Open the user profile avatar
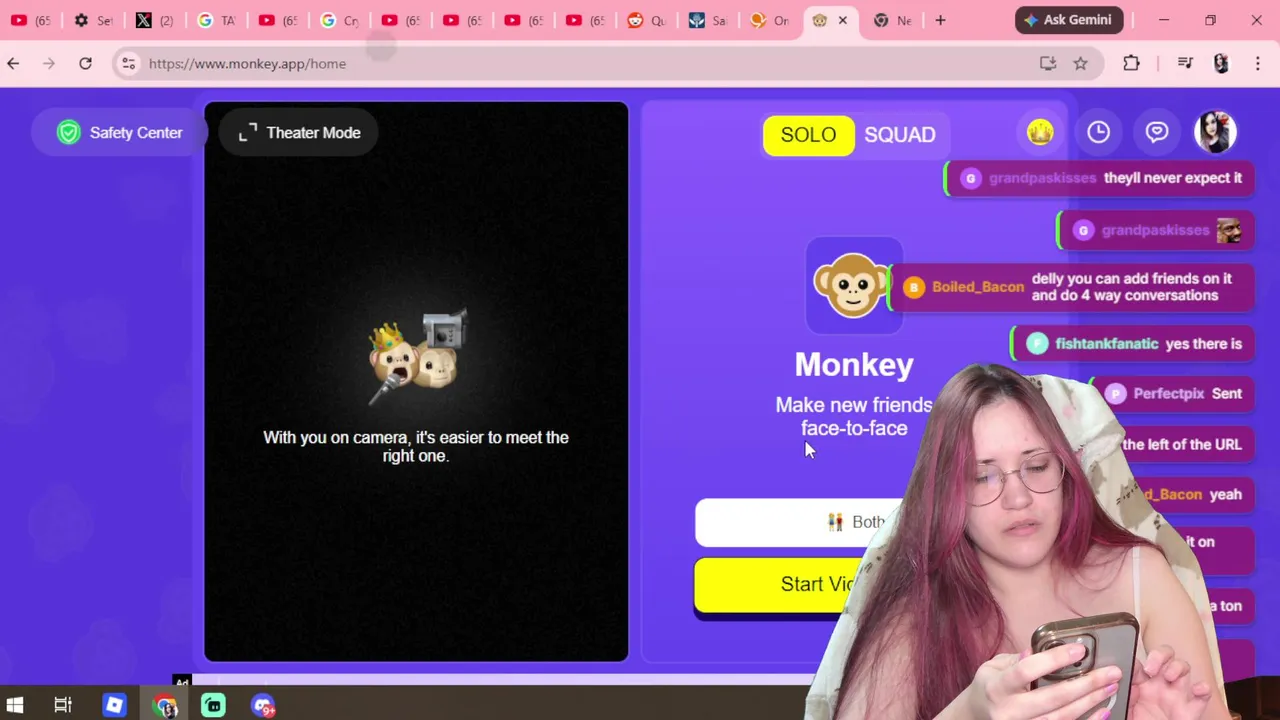Screen dimensions: 1280x720 coord(1216,132)
